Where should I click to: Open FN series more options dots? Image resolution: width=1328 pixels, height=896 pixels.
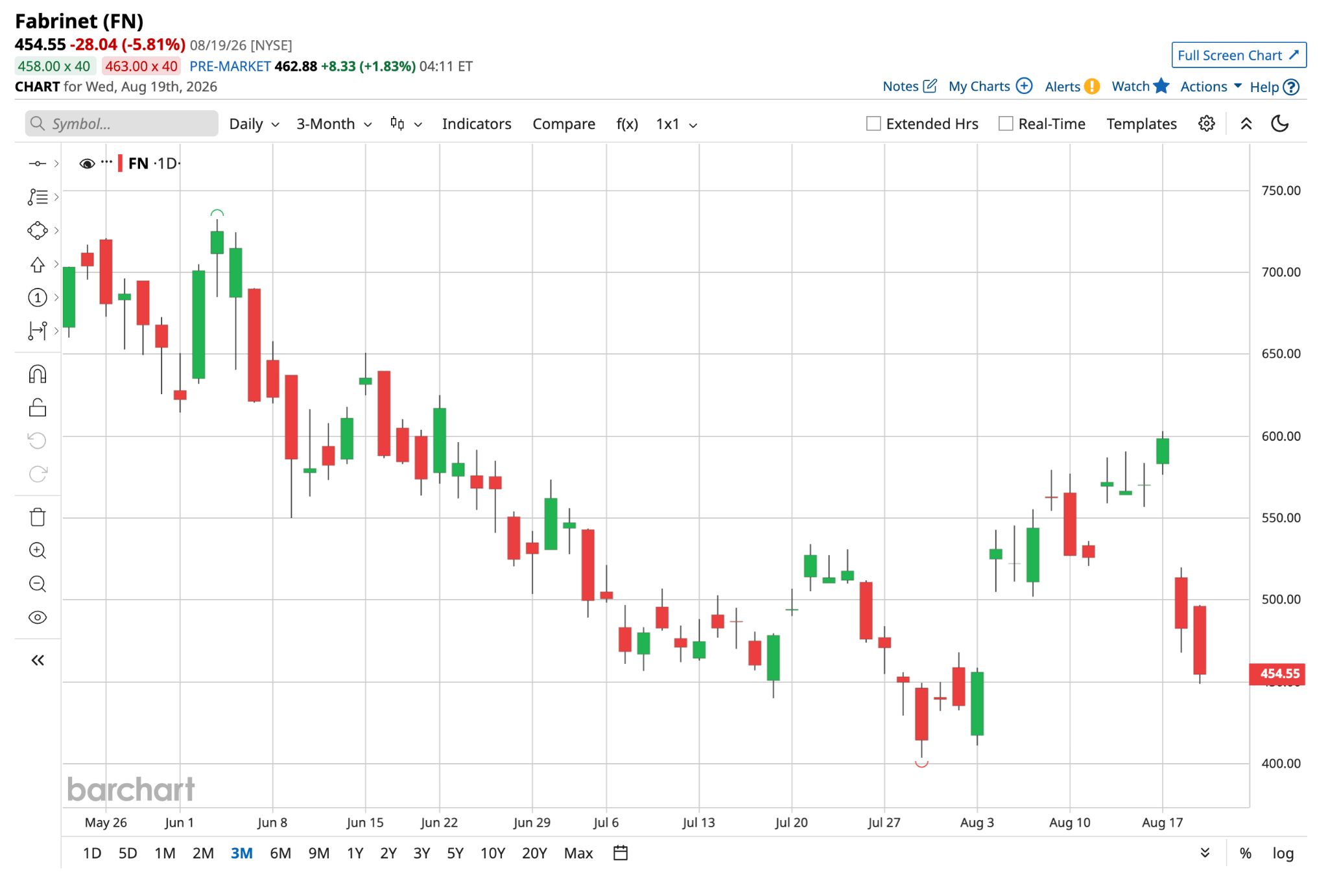click(107, 161)
